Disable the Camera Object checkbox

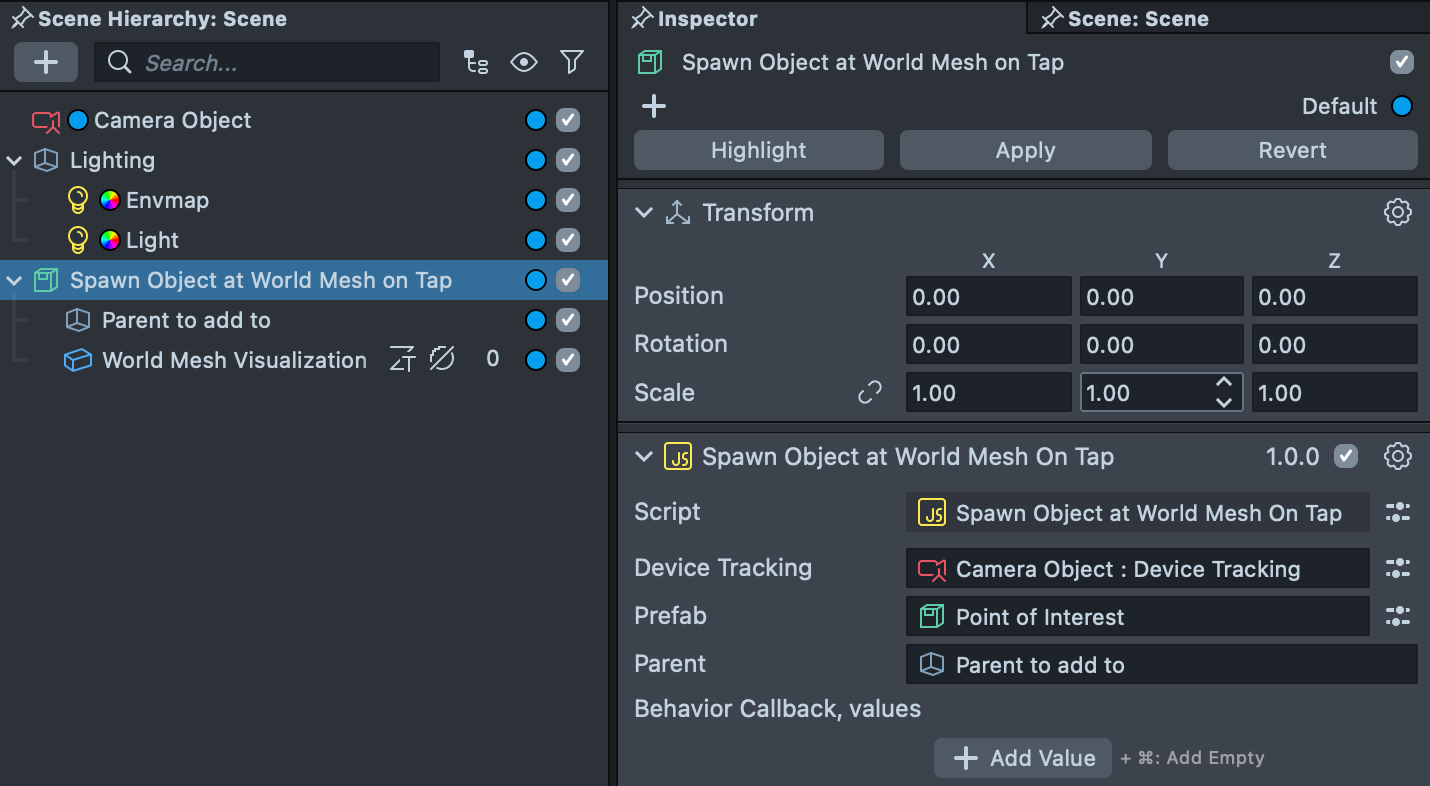pos(568,120)
